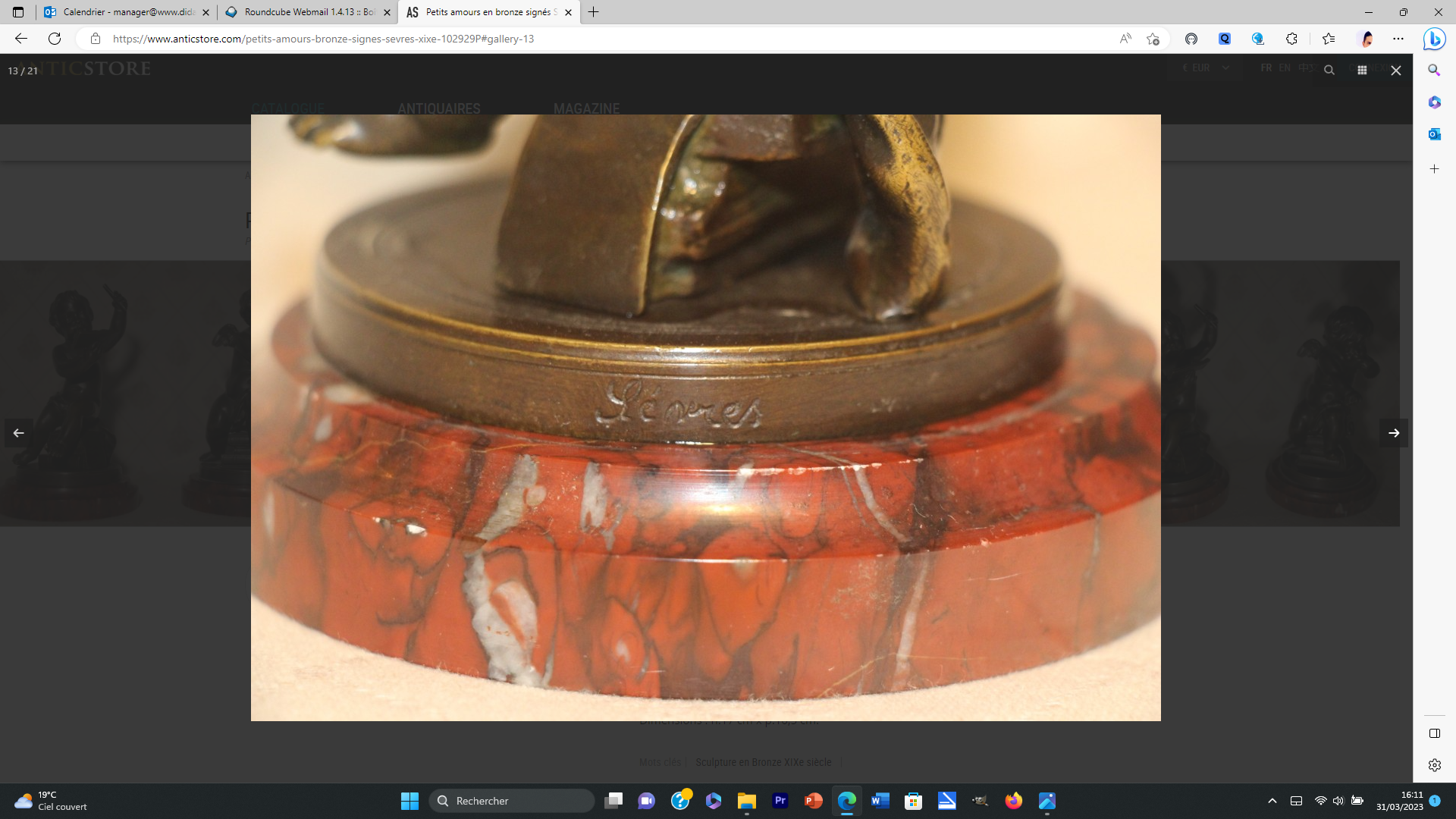Zoom the gallery image with the magnifier
This screenshot has height=819, width=1456.
[1329, 70]
